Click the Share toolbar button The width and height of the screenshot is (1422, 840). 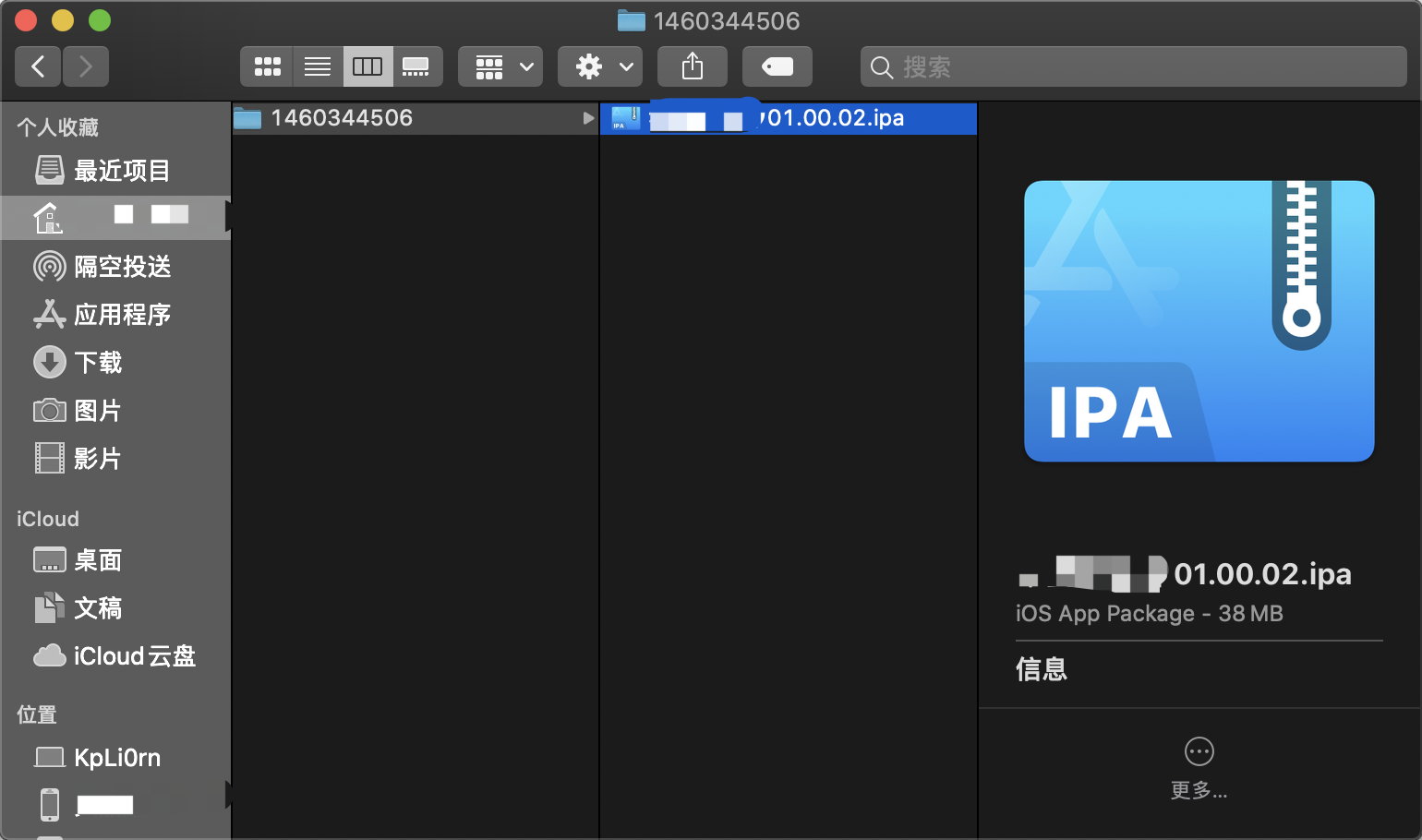693,66
